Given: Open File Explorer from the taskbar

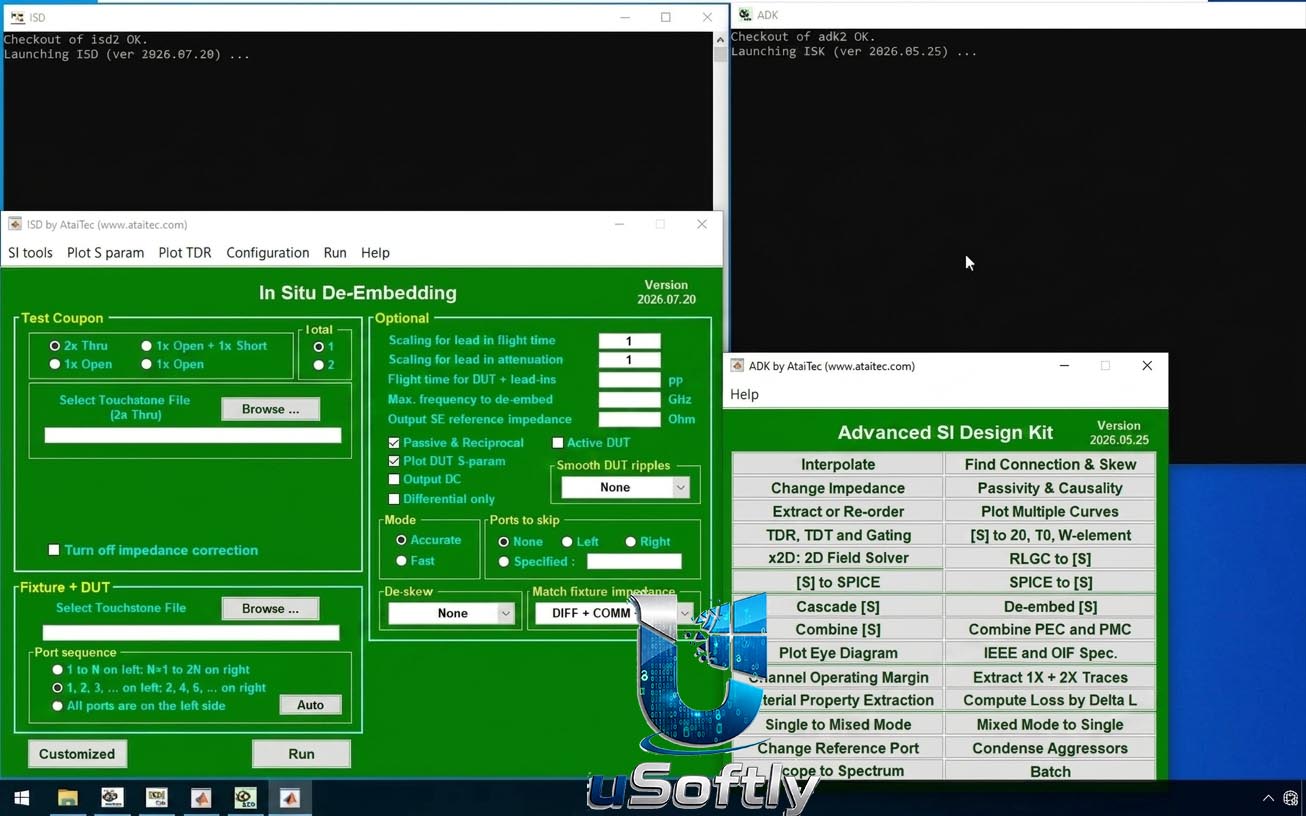Looking at the screenshot, I should (x=67, y=798).
